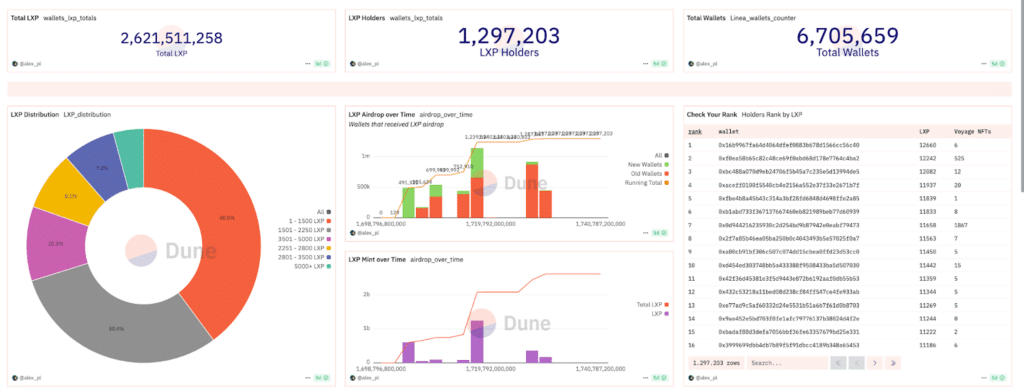Screen dimensions: 1024x392
Task: Toggle the All series in the airdrop legend
Action: click(661, 155)
